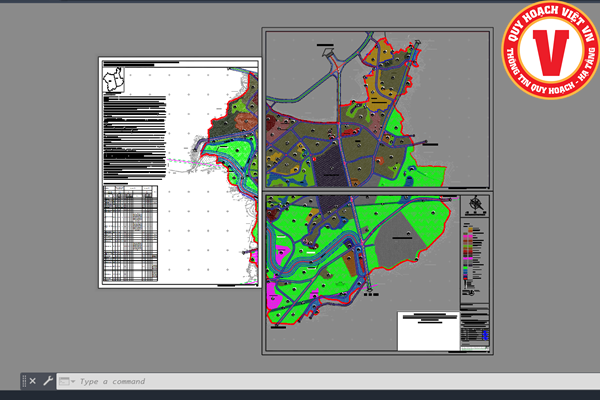Select the title block below the legend
Viewport: 600px width, 400px height.
(474, 328)
